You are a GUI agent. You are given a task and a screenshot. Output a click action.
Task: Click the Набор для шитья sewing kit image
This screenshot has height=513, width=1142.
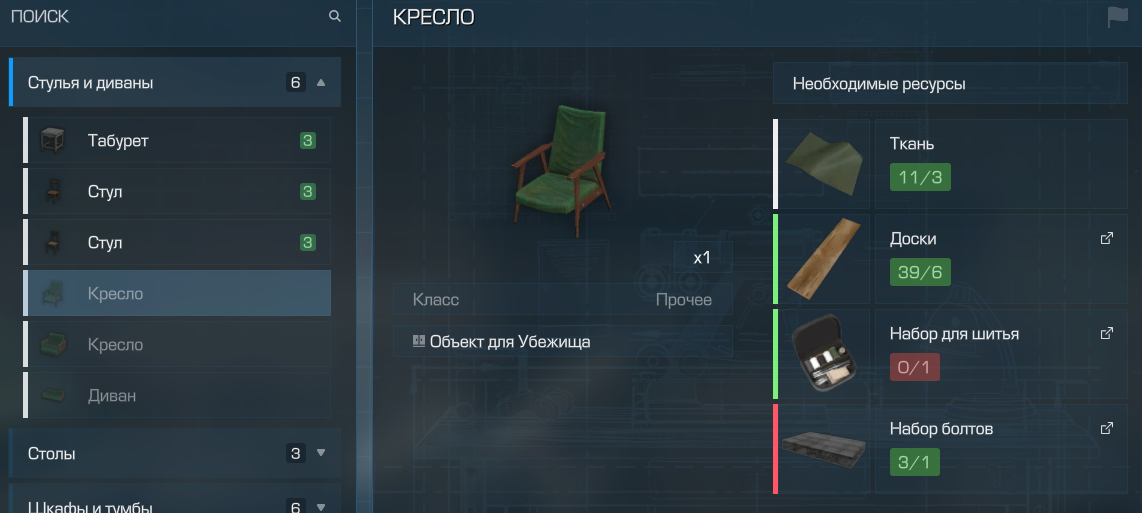(x=824, y=354)
